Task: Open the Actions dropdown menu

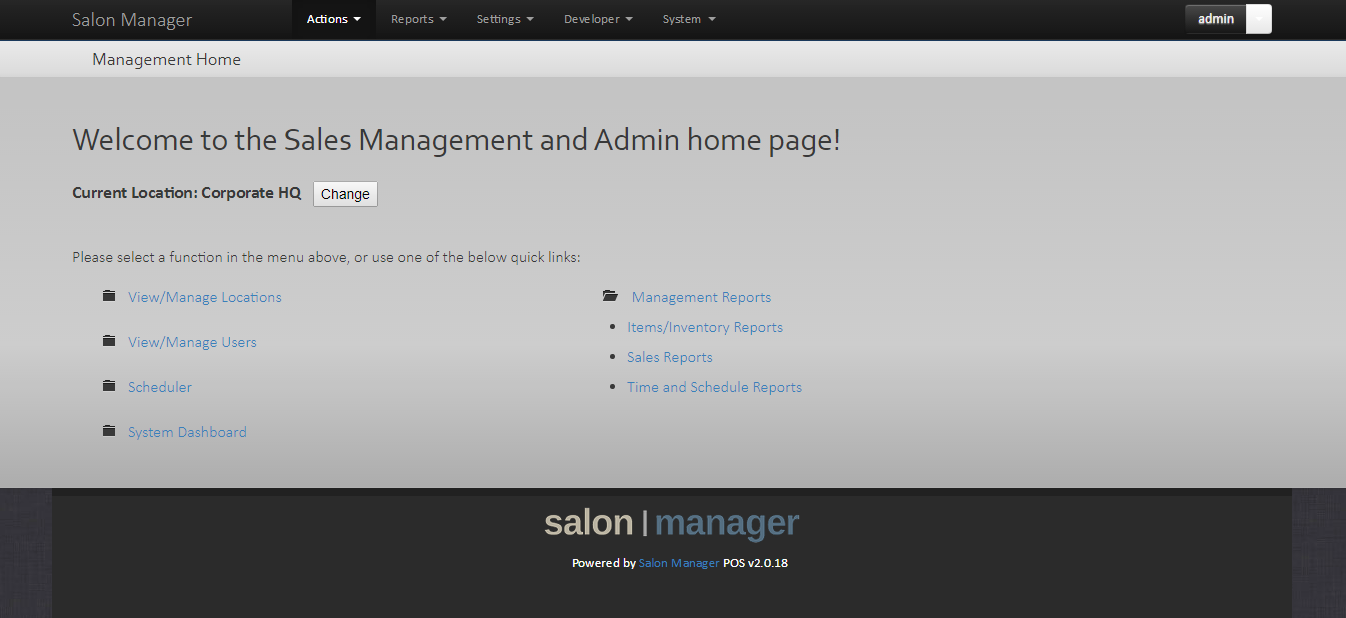Action: coord(333,18)
